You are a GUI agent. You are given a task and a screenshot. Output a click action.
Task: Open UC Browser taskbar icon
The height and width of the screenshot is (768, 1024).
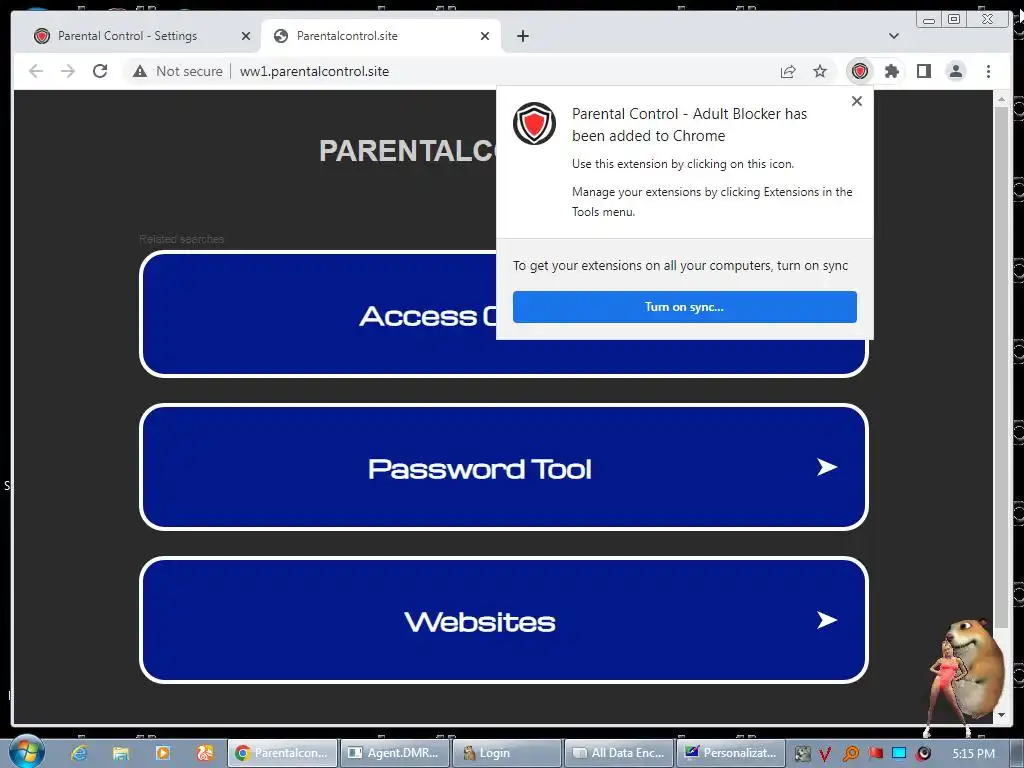click(x=204, y=753)
